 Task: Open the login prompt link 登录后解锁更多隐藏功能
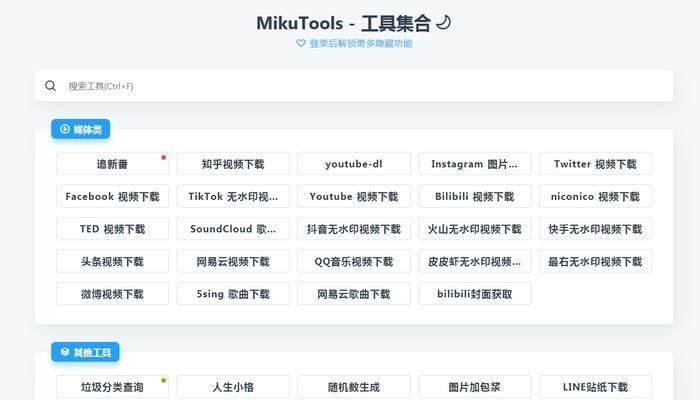(x=361, y=43)
